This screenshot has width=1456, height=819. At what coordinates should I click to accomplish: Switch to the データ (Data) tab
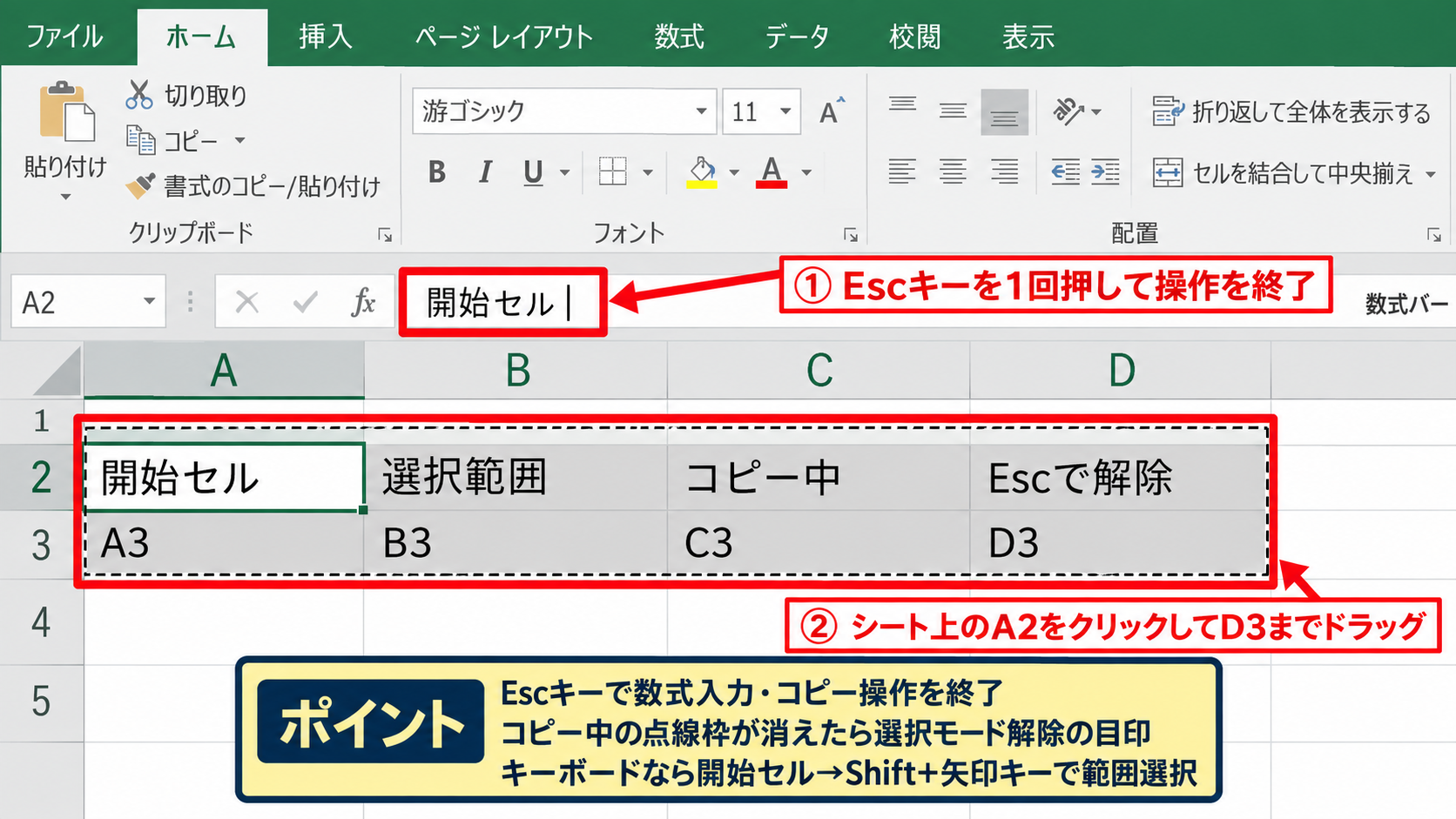[x=797, y=37]
